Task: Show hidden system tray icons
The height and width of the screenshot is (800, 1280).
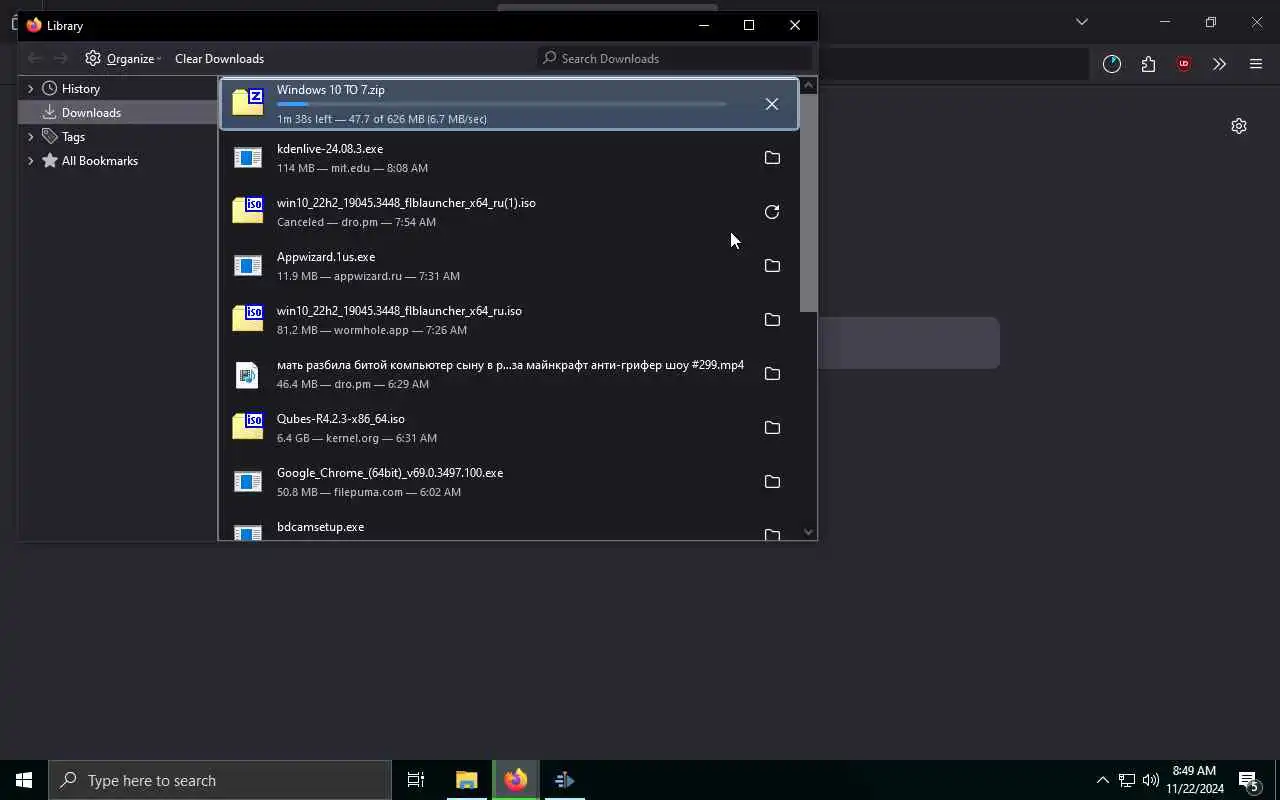Action: 1102,780
